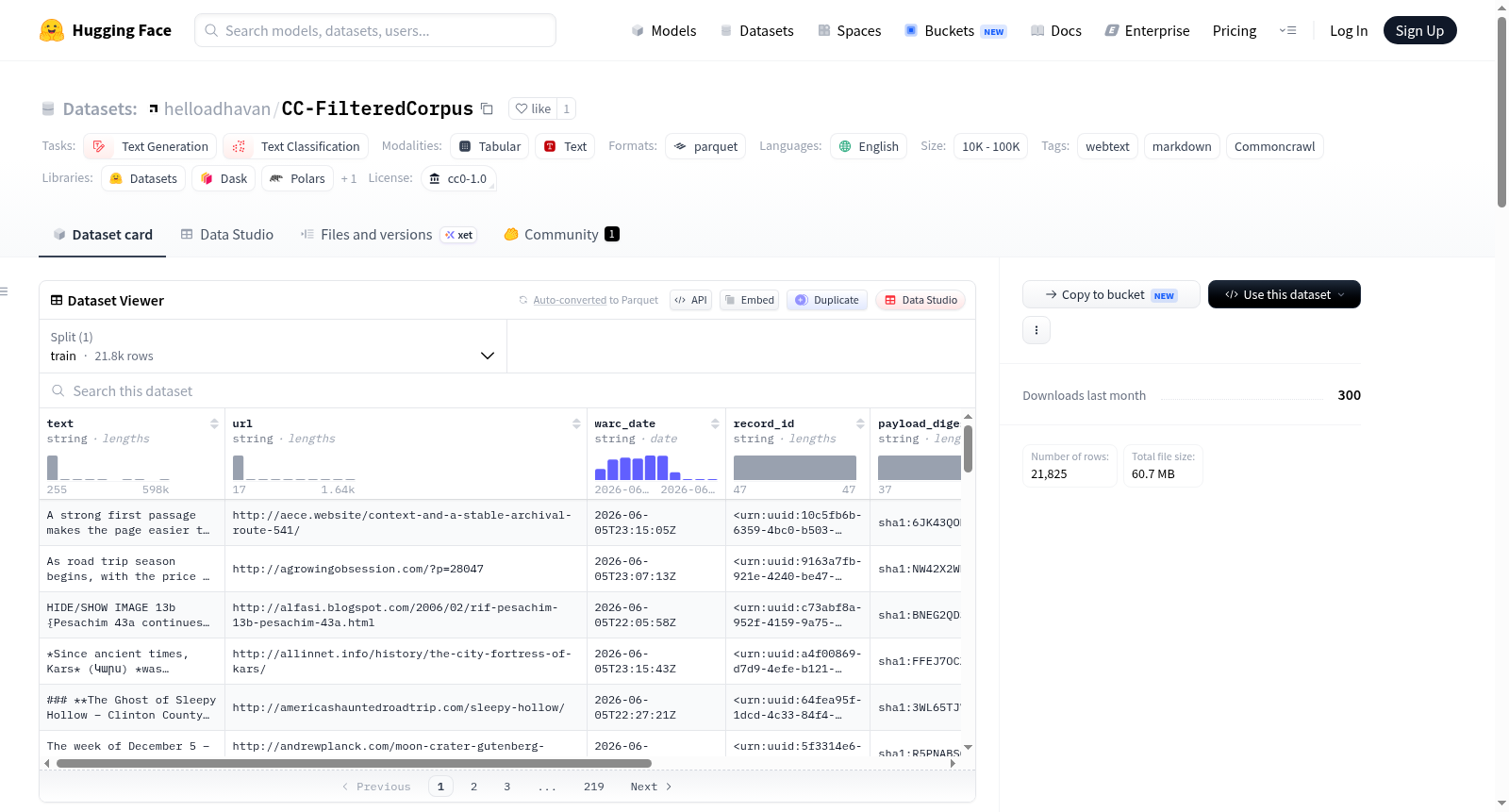Click the table vertical scrollbar thumb
The height and width of the screenshot is (812, 1509).
[968, 449]
